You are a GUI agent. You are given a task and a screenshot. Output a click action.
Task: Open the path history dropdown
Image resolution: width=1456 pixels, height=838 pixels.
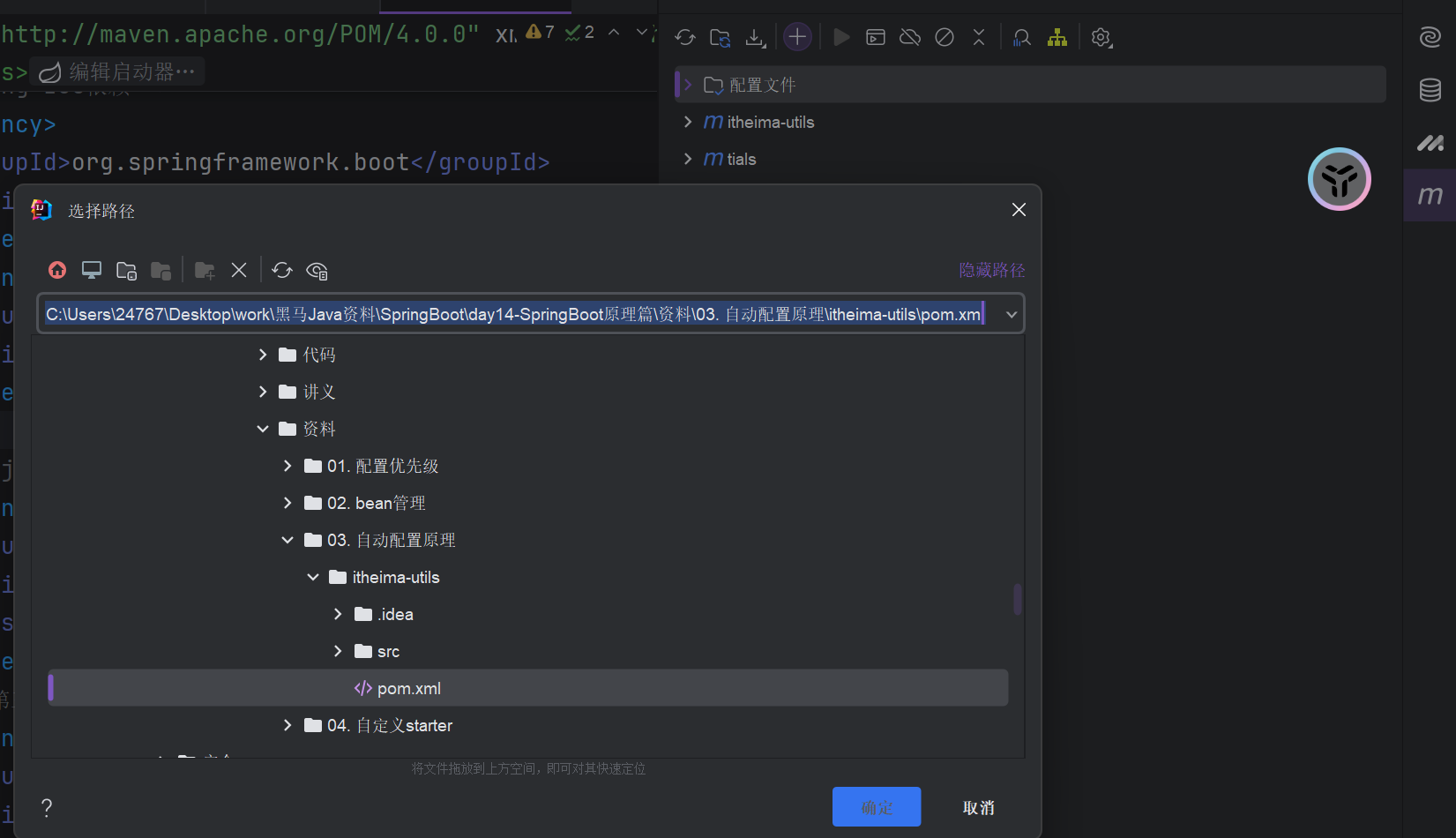coord(1011,315)
